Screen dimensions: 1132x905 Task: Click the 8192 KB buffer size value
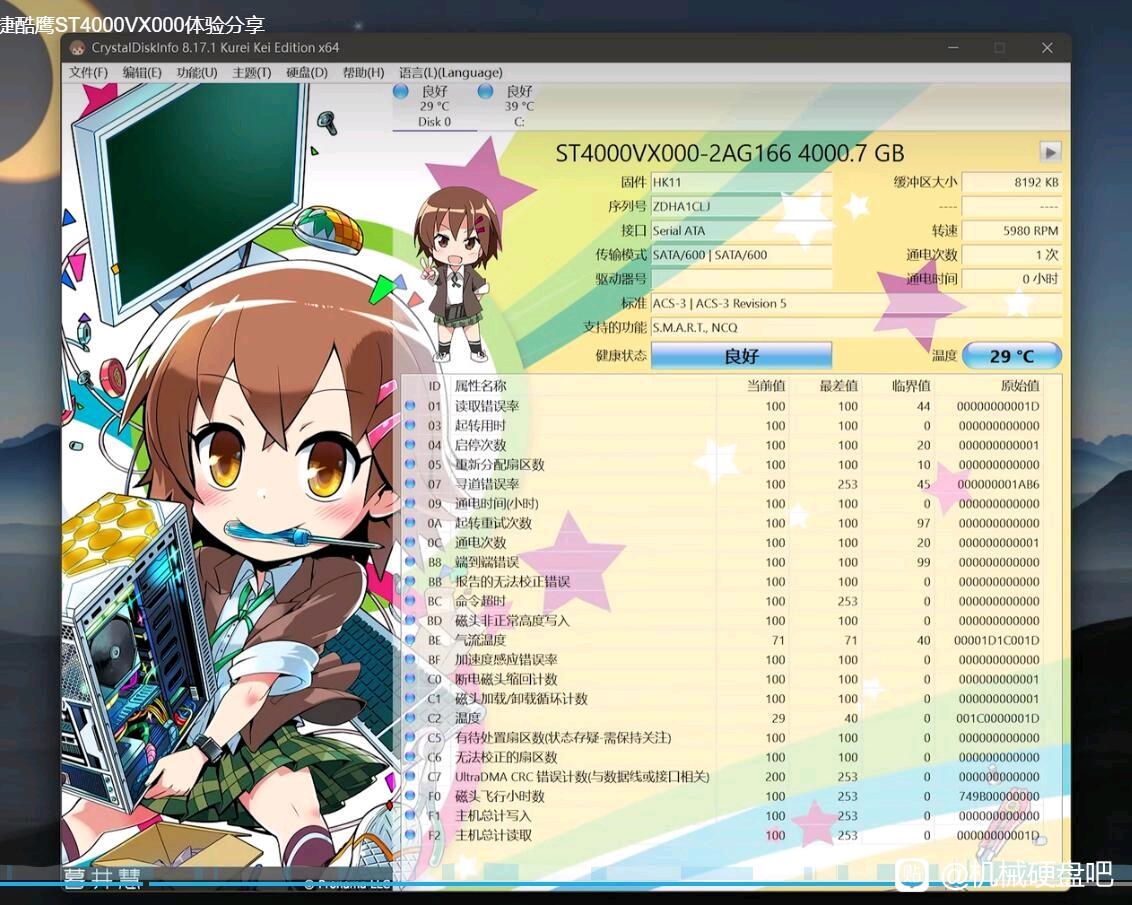1011,182
